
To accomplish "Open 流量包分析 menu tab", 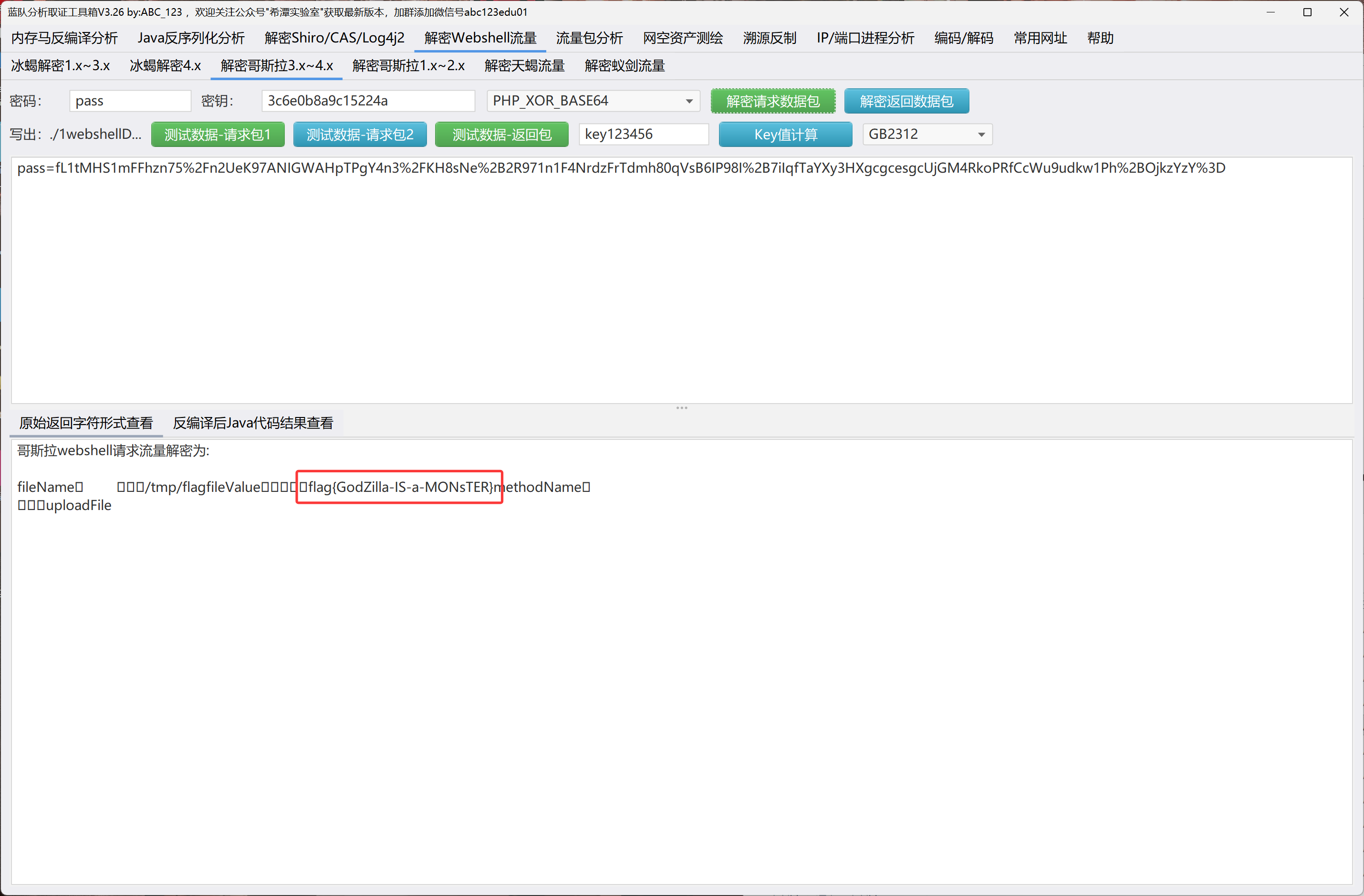I will 589,38.
